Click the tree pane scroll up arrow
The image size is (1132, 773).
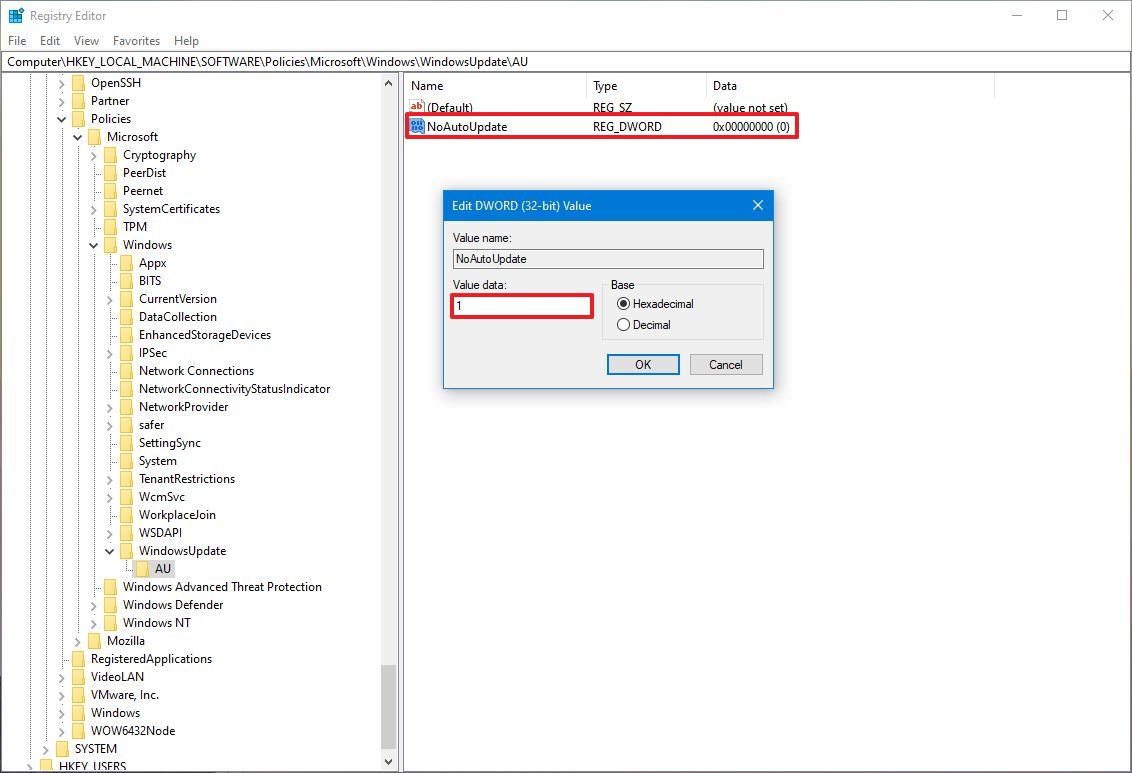point(388,83)
